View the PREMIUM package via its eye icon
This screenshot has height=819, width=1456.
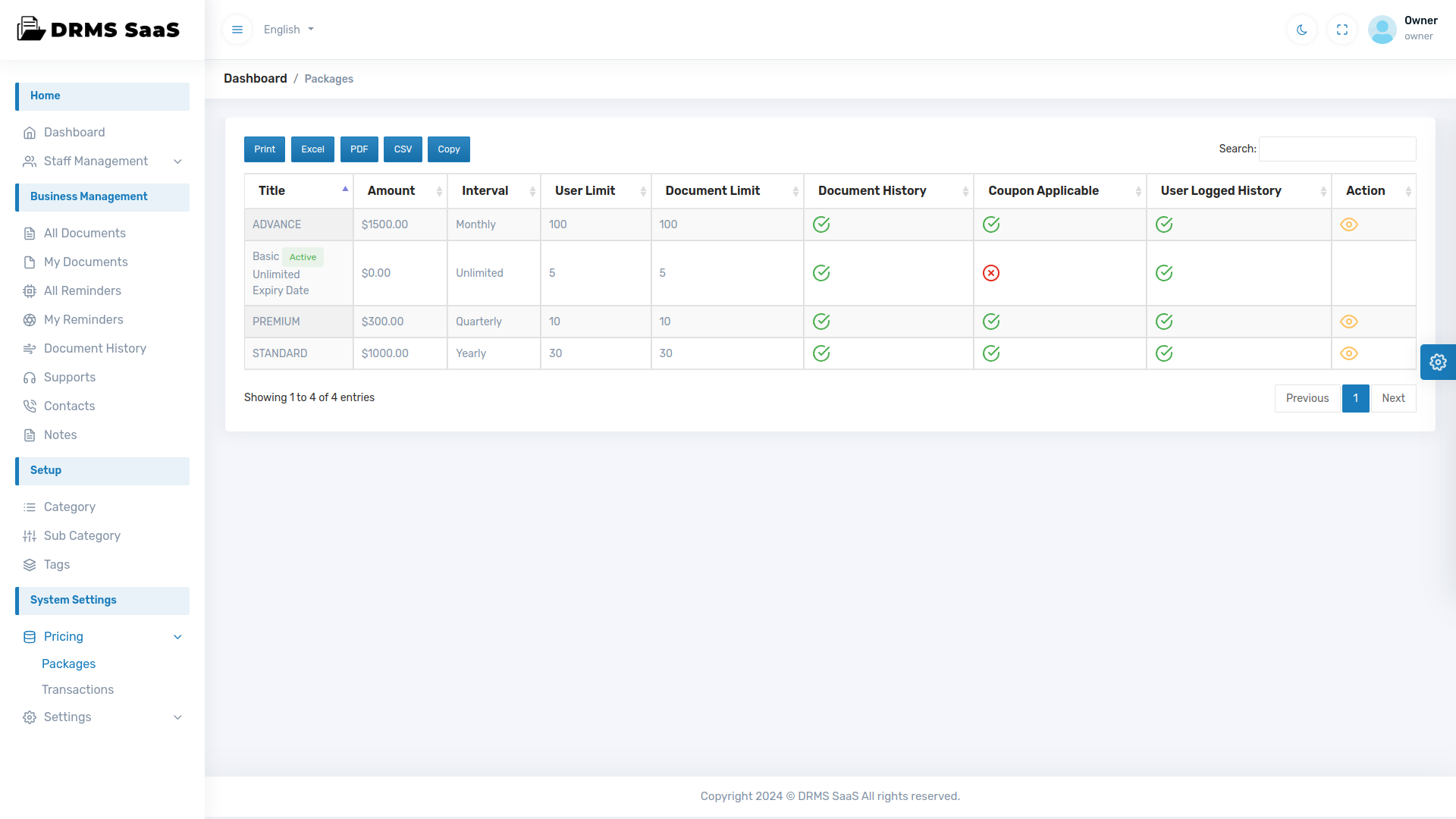[x=1349, y=322]
